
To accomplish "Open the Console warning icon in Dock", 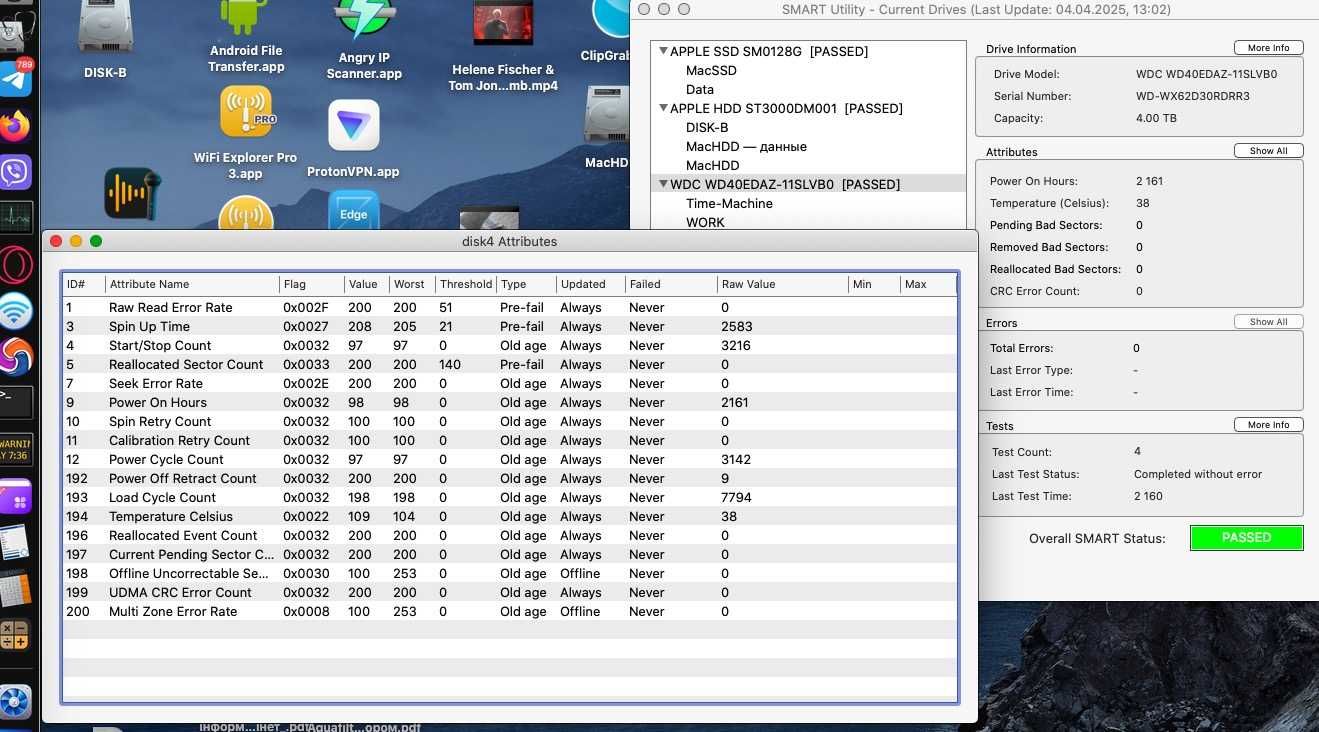I will (16, 449).
